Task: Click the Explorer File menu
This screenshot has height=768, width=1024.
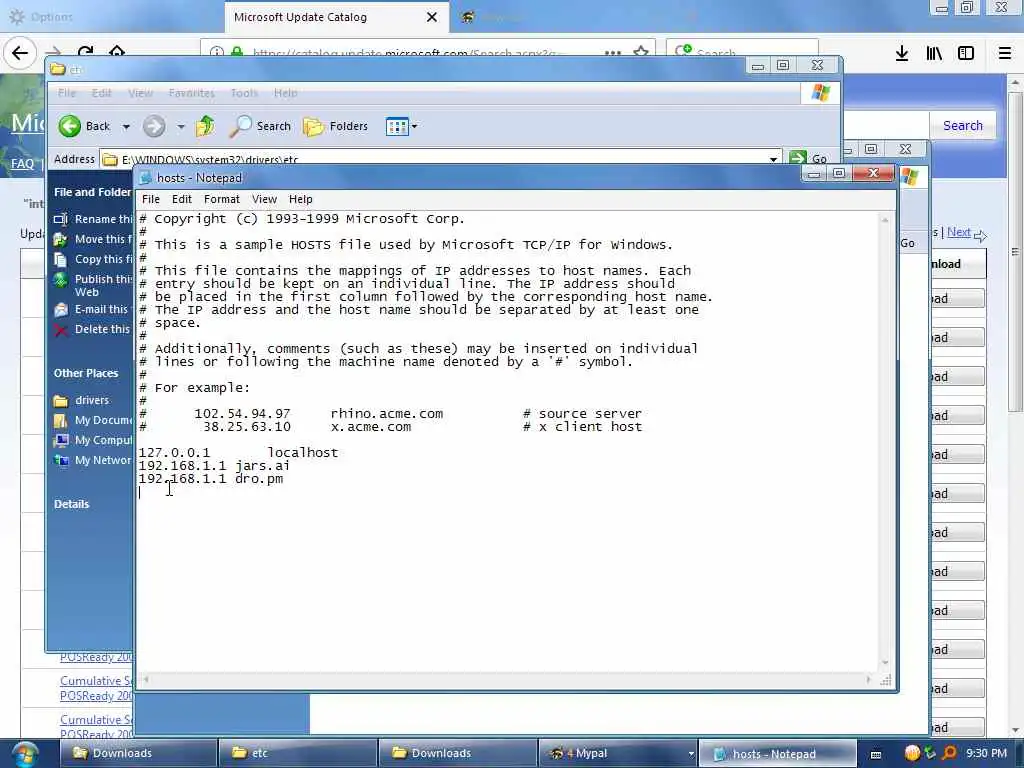Action: pos(67,93)
